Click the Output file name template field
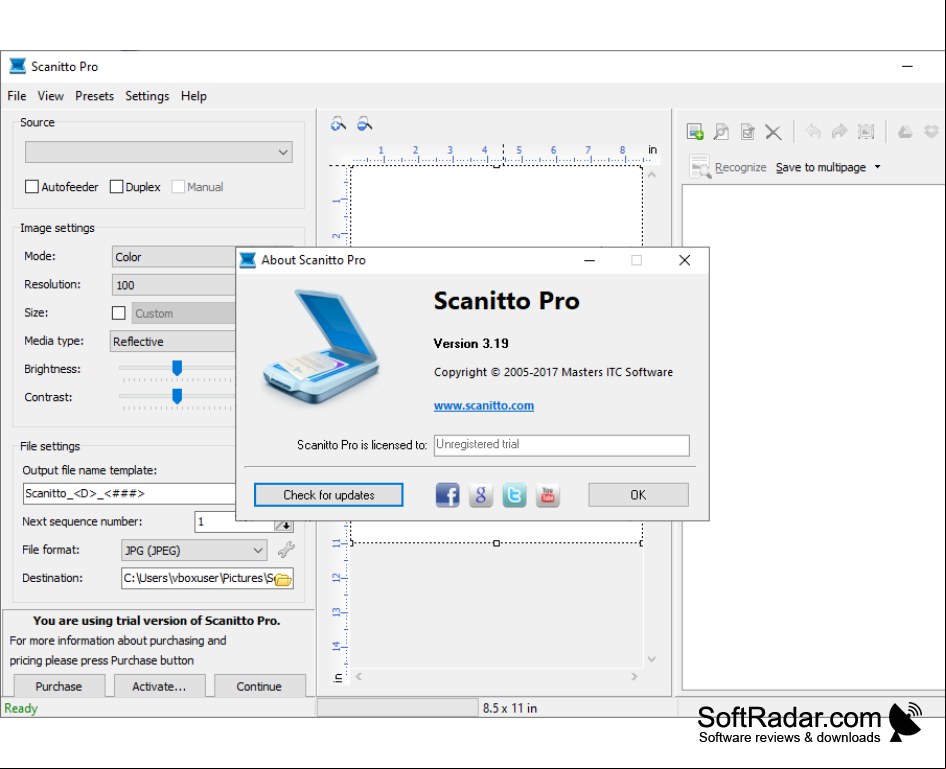This screenshot has height=769, width=946. click(129, 493)
